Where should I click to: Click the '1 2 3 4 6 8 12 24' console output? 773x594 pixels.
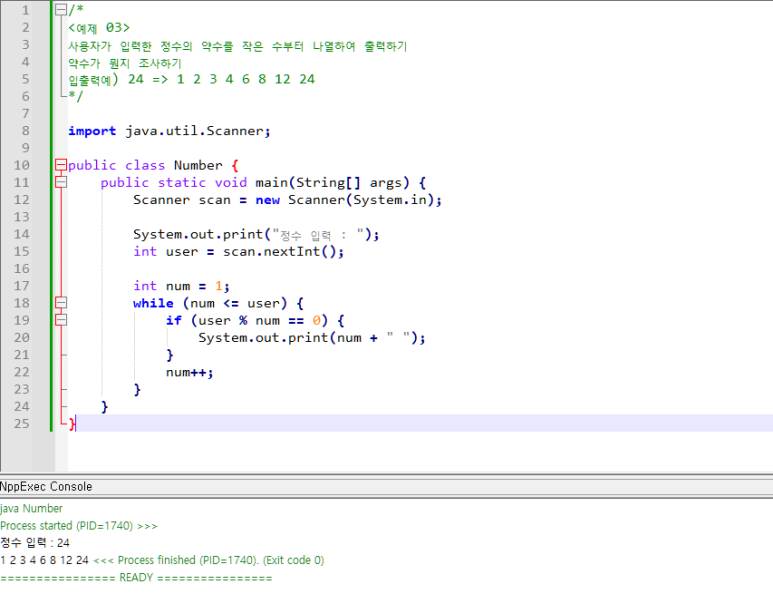[44, 560]
